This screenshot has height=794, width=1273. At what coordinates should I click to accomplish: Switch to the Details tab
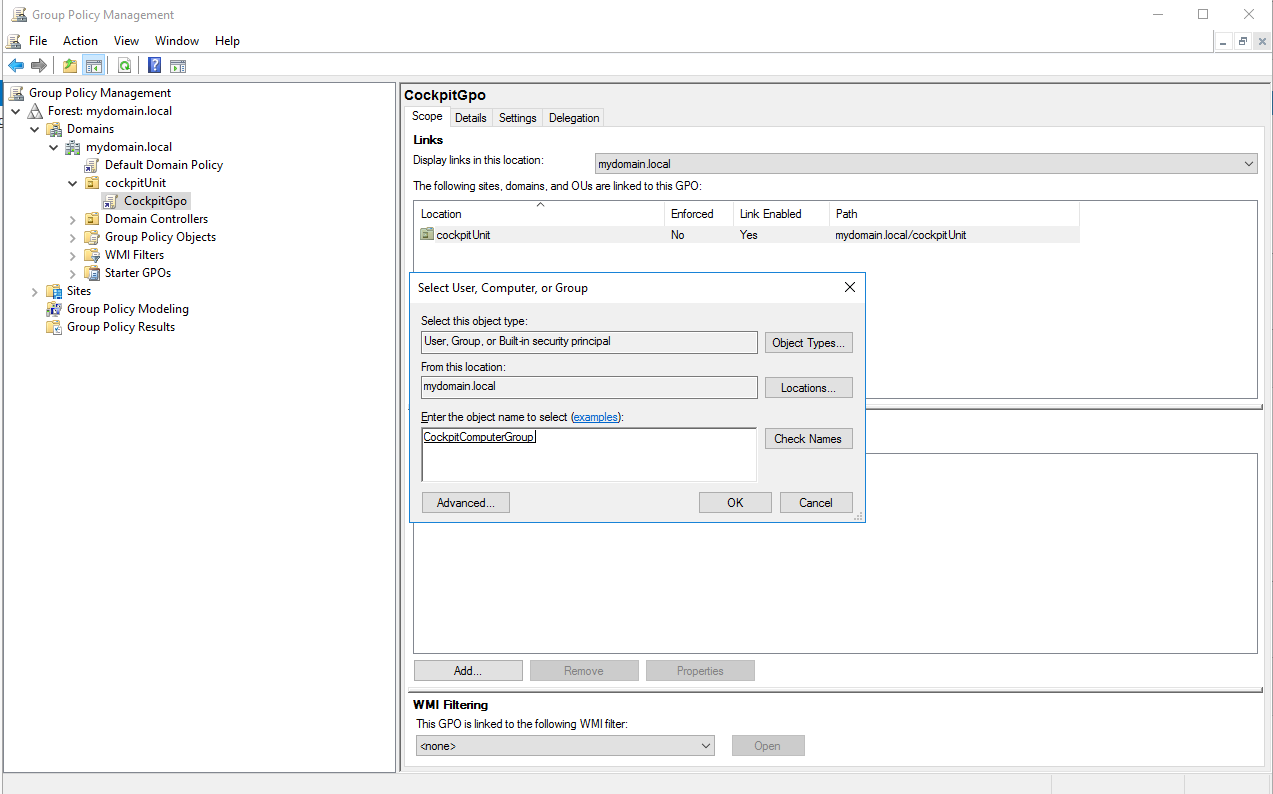point(470,118)
